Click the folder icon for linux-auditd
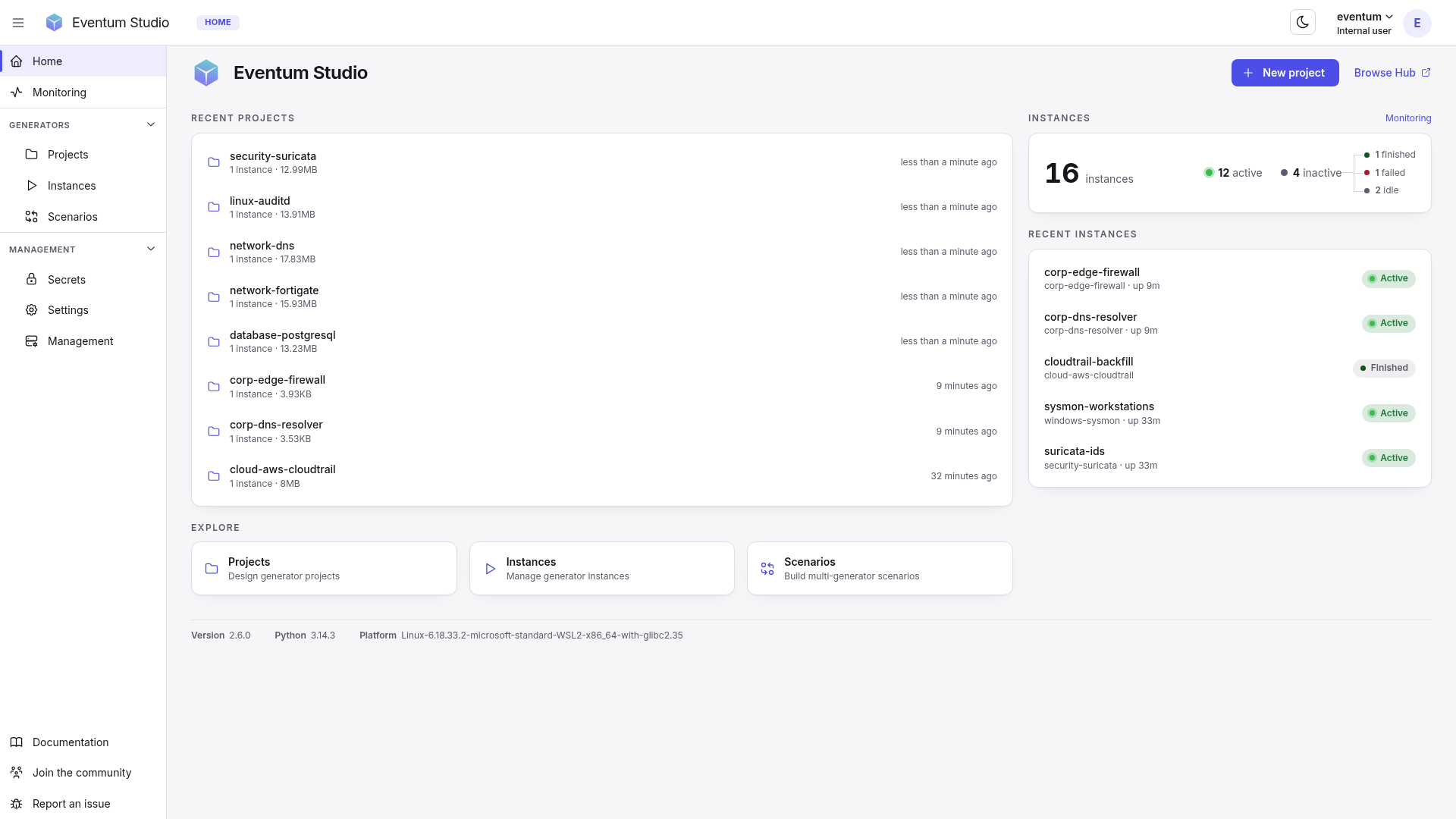The height and width of the screenshot is (819, 1456). 214,207
